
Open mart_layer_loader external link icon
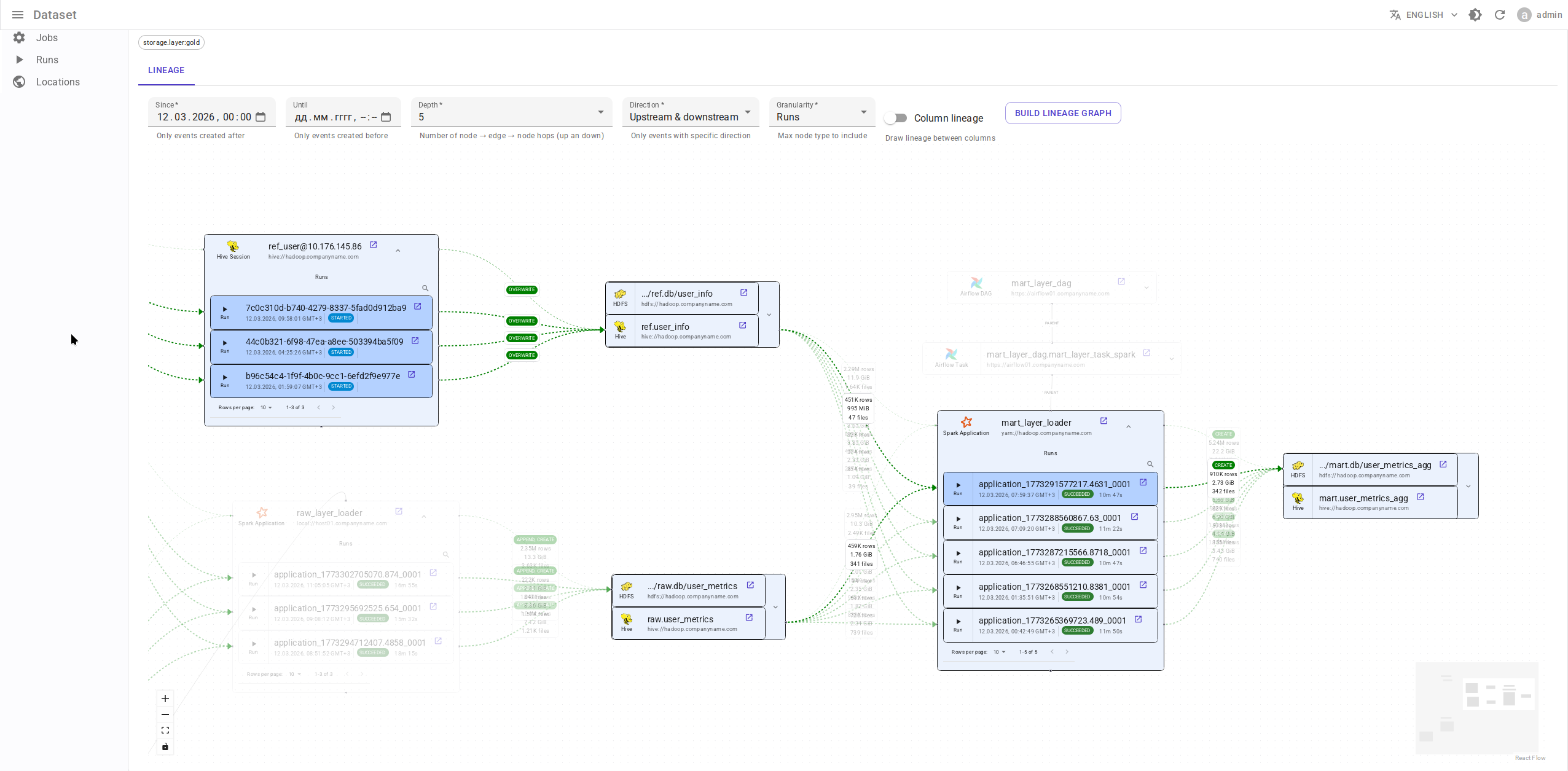coord(1103,421)
